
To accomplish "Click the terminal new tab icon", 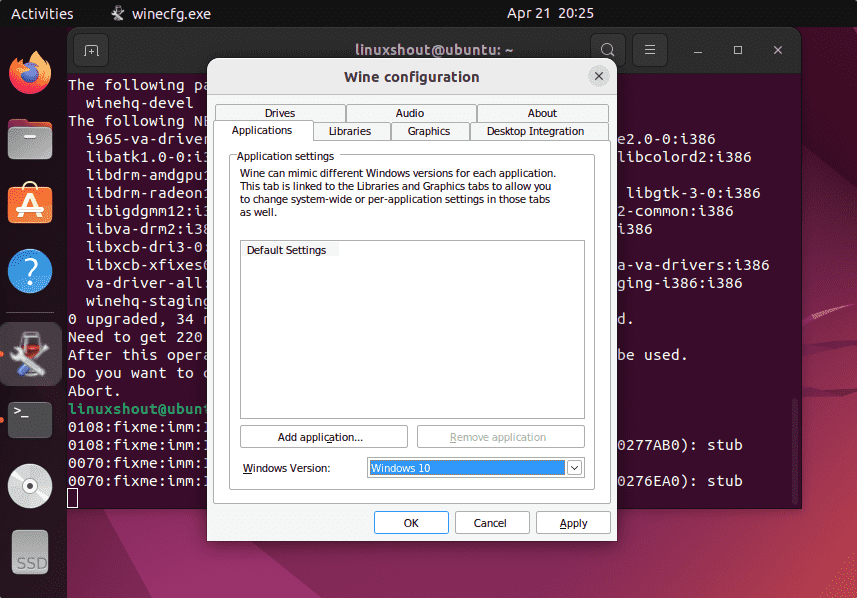I will (91, 49).
